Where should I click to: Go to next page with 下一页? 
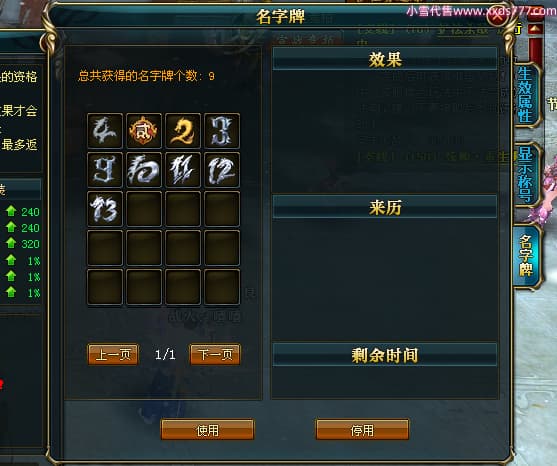tap(215, 354)
